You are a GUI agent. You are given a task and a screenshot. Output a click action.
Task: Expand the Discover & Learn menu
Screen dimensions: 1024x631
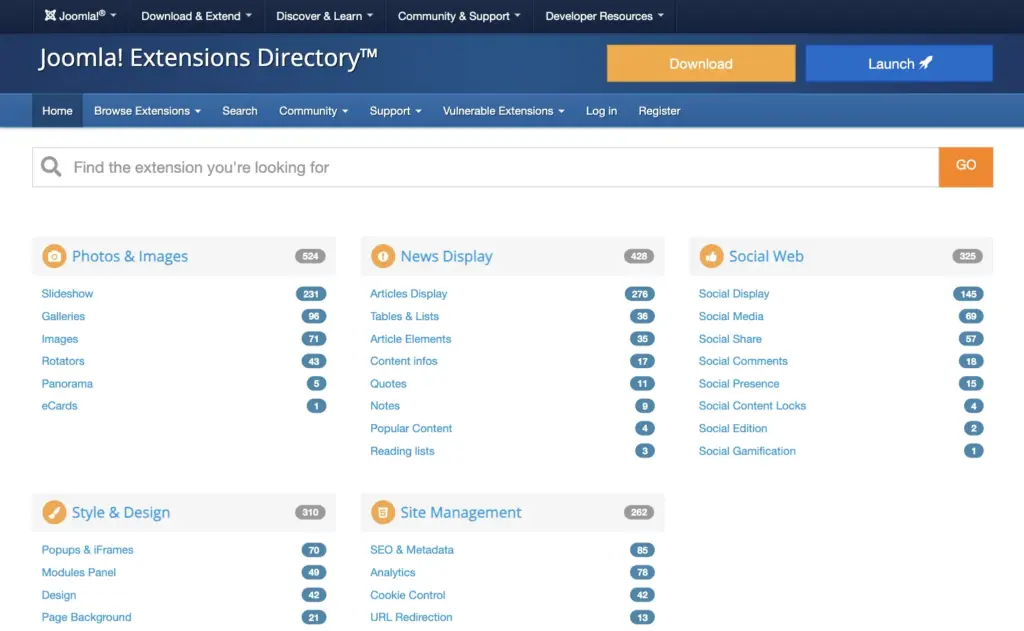324,16
